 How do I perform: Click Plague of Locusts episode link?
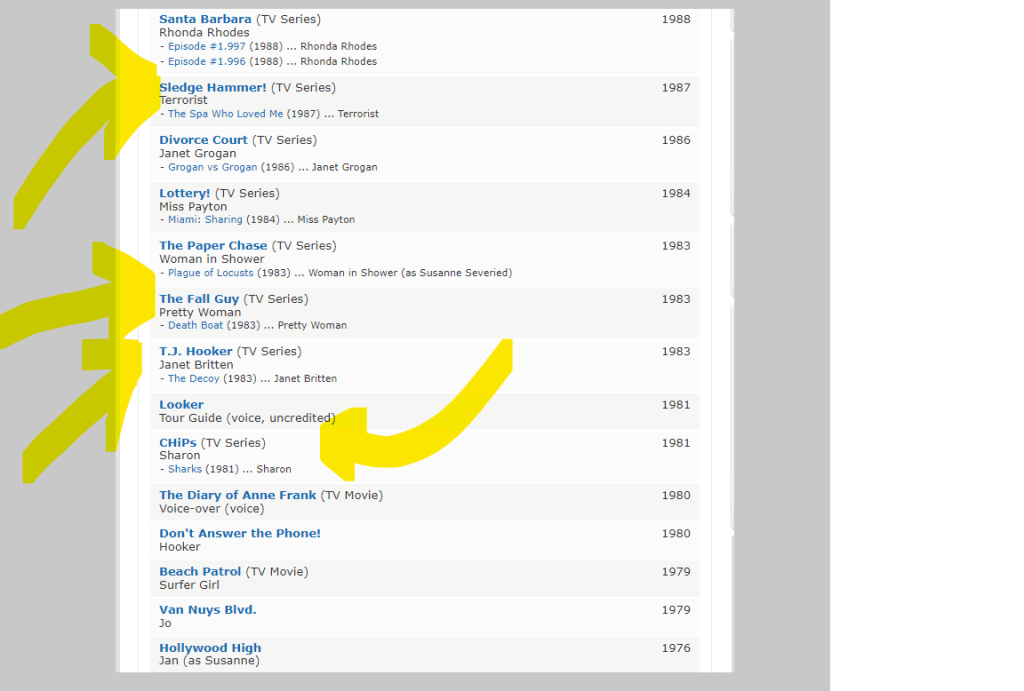click(210, 273)
